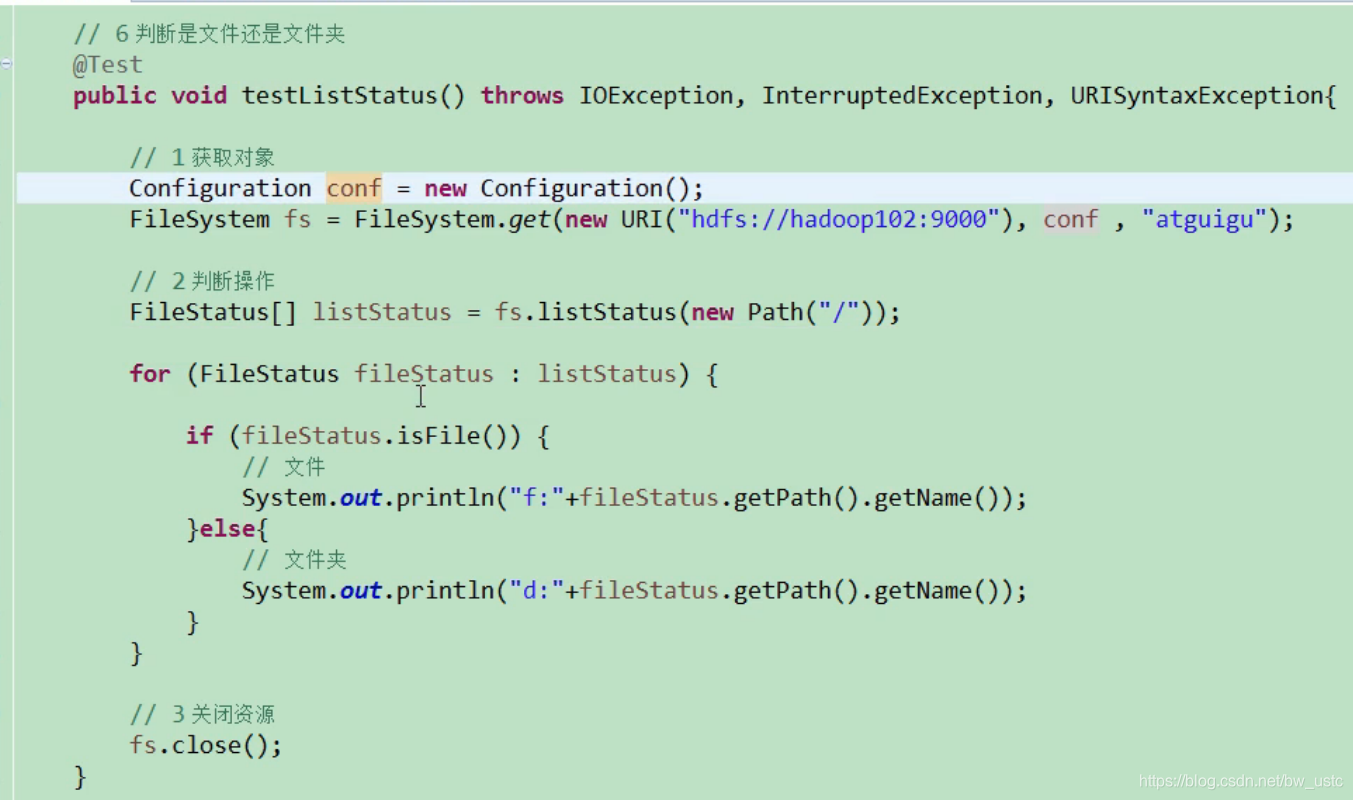1353x800 pixels.
Task: Click the FileStatus[] array type
Action: tap(213, 312)
